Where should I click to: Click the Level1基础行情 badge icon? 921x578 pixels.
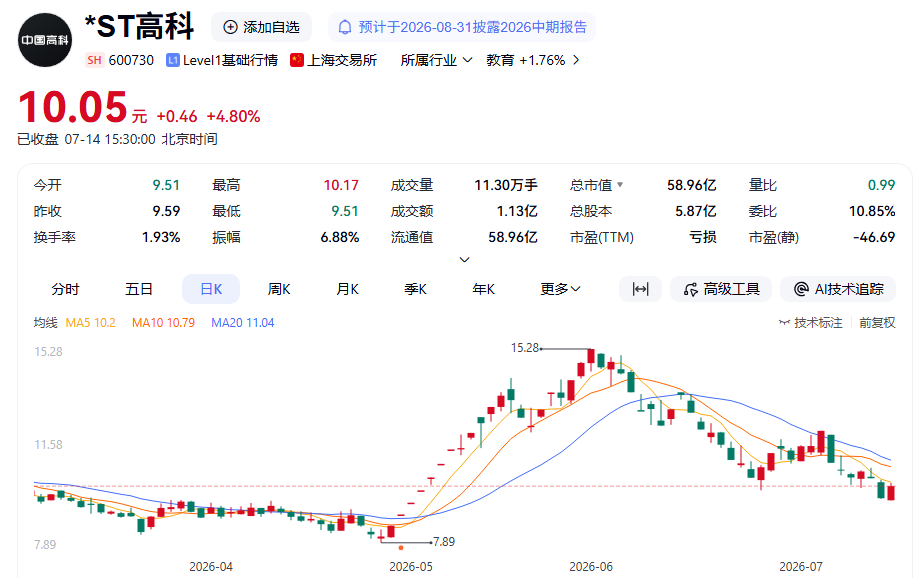[x=173, y=60]
